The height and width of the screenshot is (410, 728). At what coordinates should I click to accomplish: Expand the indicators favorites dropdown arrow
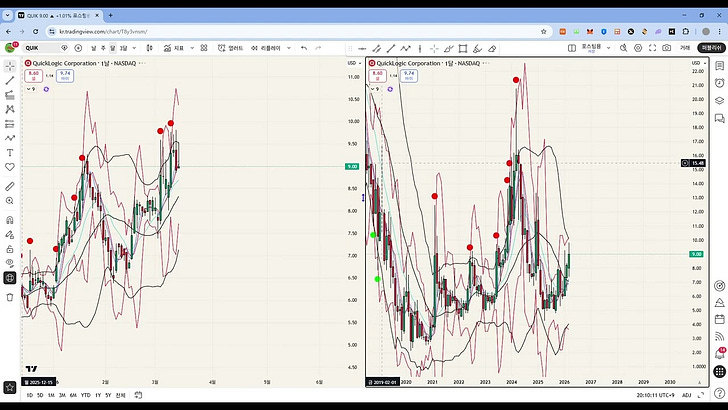coord(192,48)
